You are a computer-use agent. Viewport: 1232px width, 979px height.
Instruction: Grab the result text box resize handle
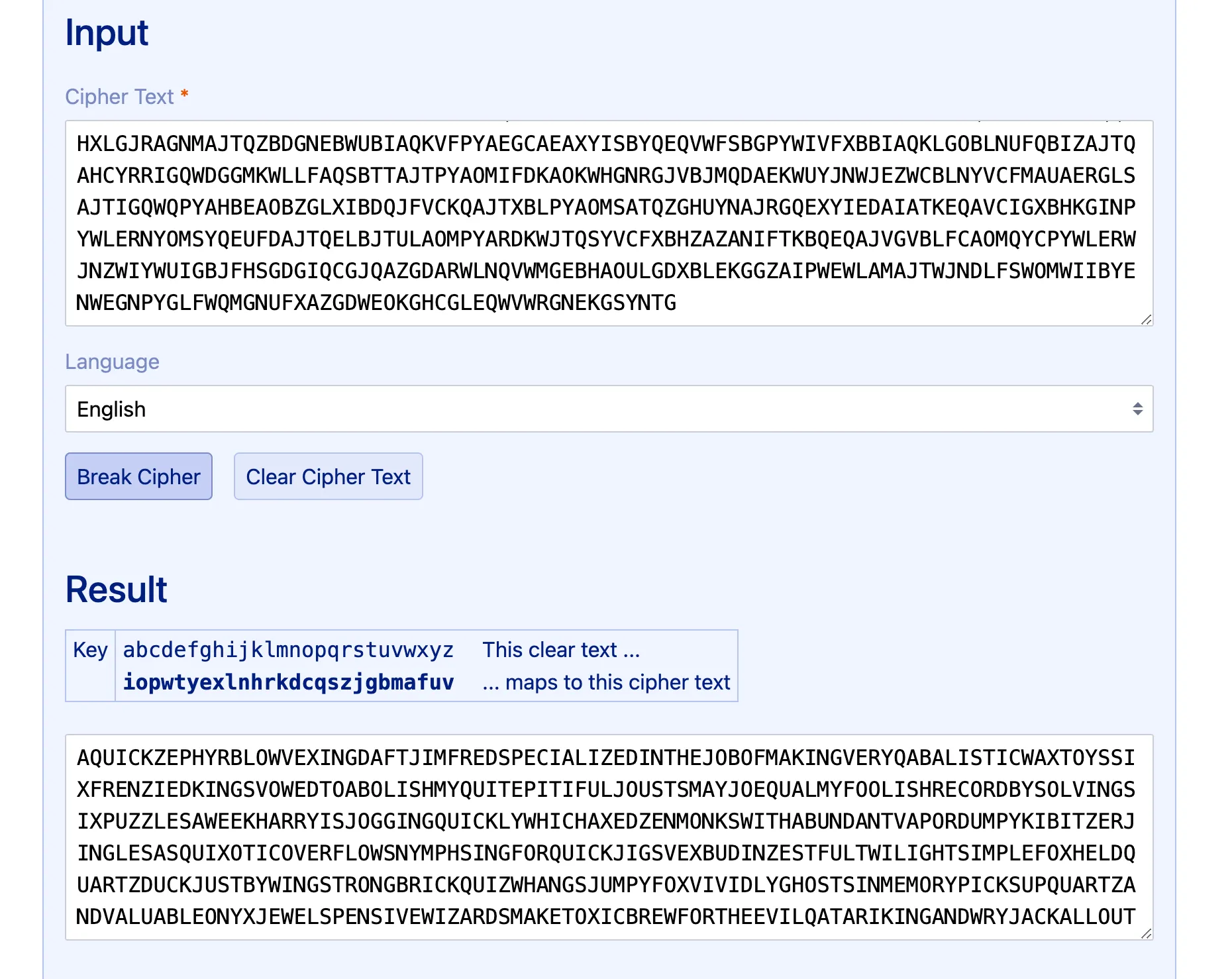[1147, 933]
